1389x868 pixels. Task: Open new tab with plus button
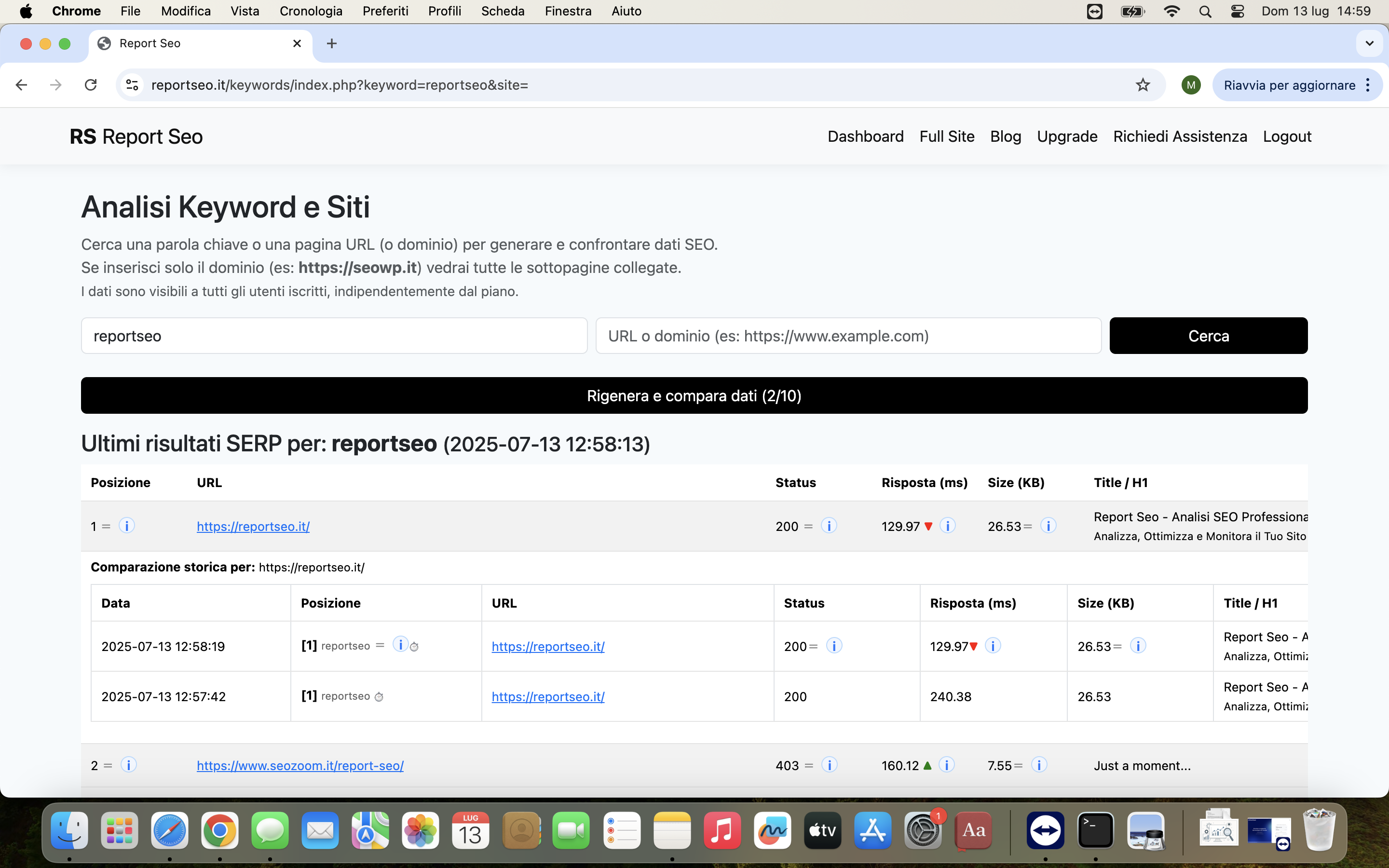332,43
